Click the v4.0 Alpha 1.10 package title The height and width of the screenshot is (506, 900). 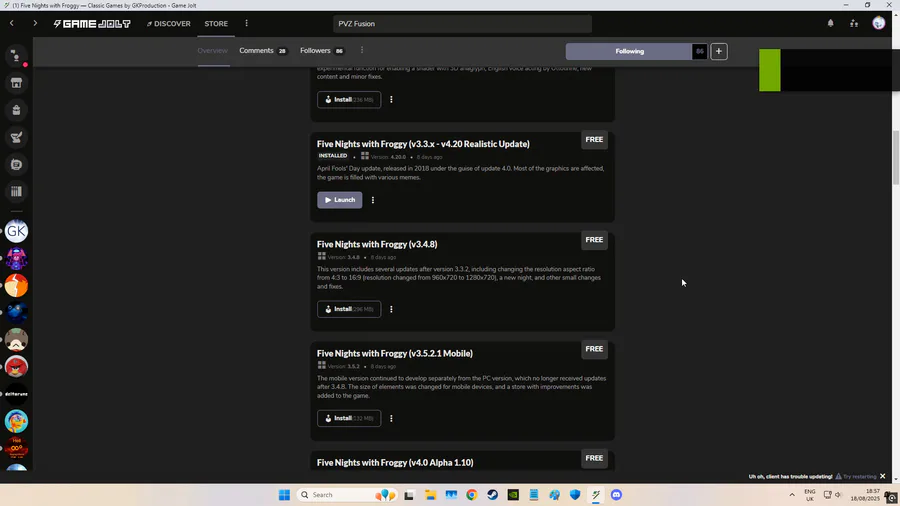(x=395, y=462)
